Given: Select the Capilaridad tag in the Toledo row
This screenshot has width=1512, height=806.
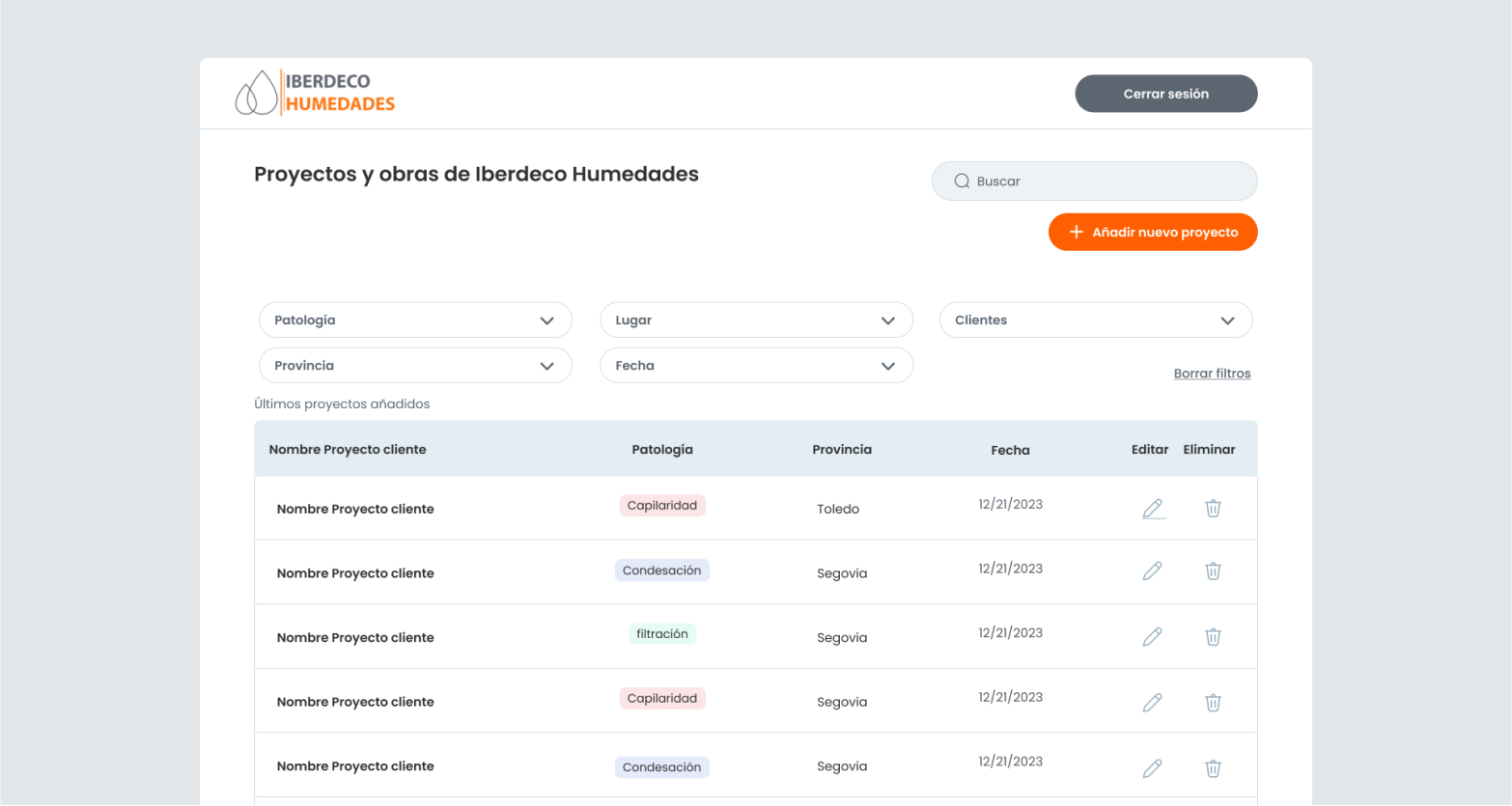Looking at the screenshot, I should coord(662,506).
